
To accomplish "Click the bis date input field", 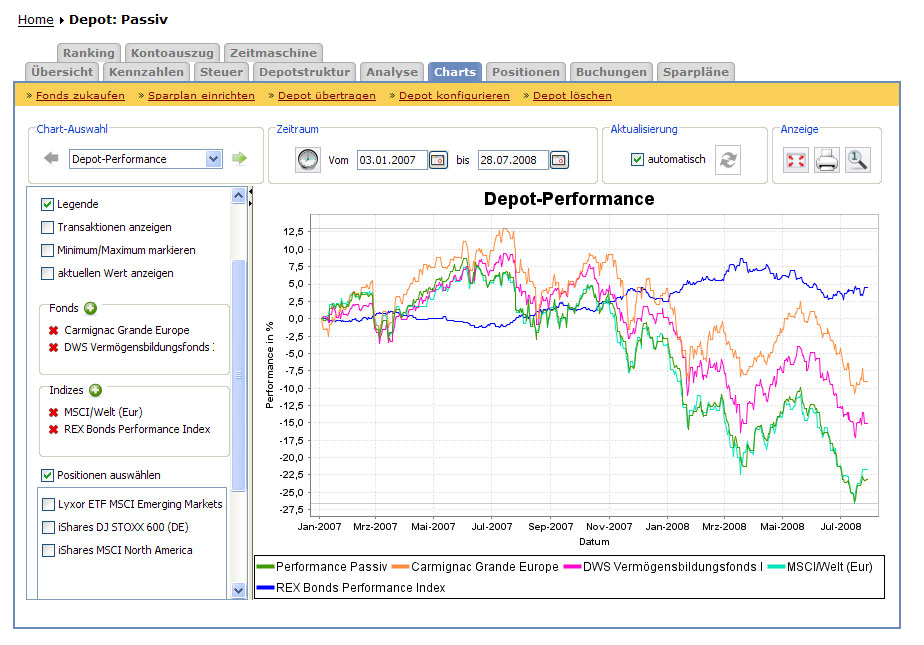I will coord(511,160).
